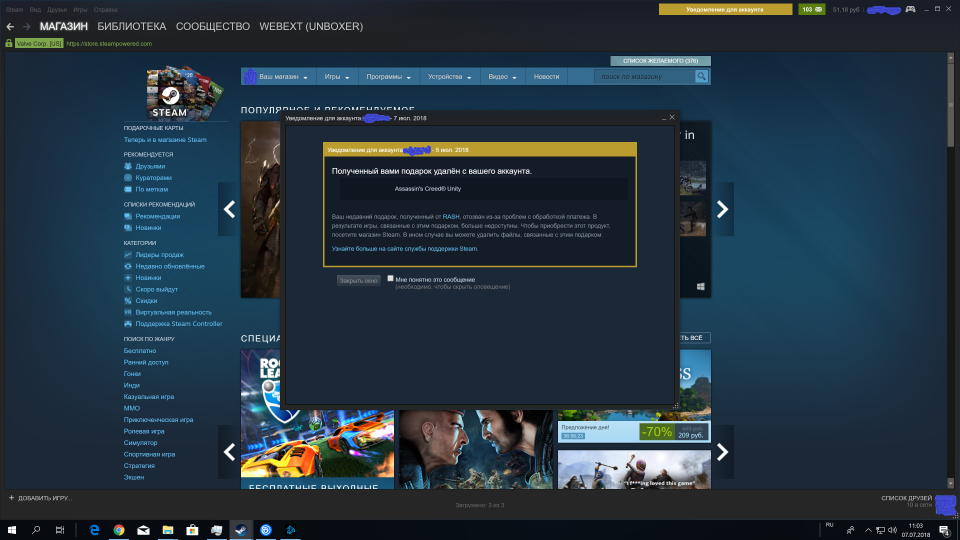Screen dimensions: 960x540
Task: Click wallet balance '51,18 руб'
Action: pos(846,10)
